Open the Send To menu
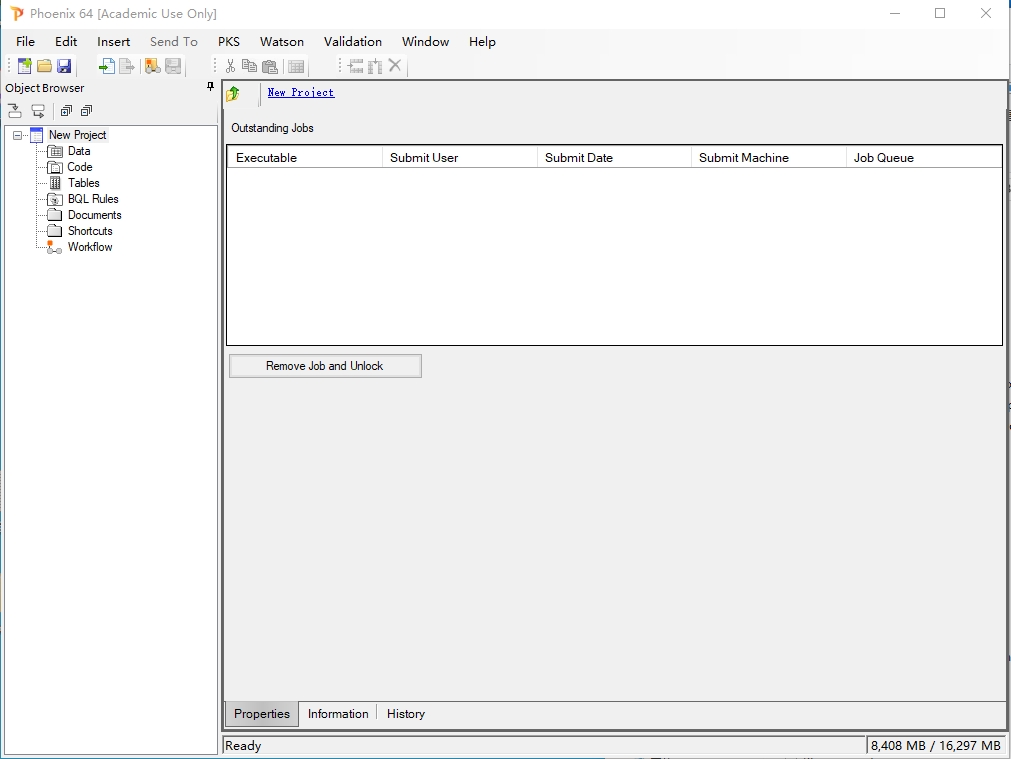Screen dimensions: 1011x759 [173, 41]
